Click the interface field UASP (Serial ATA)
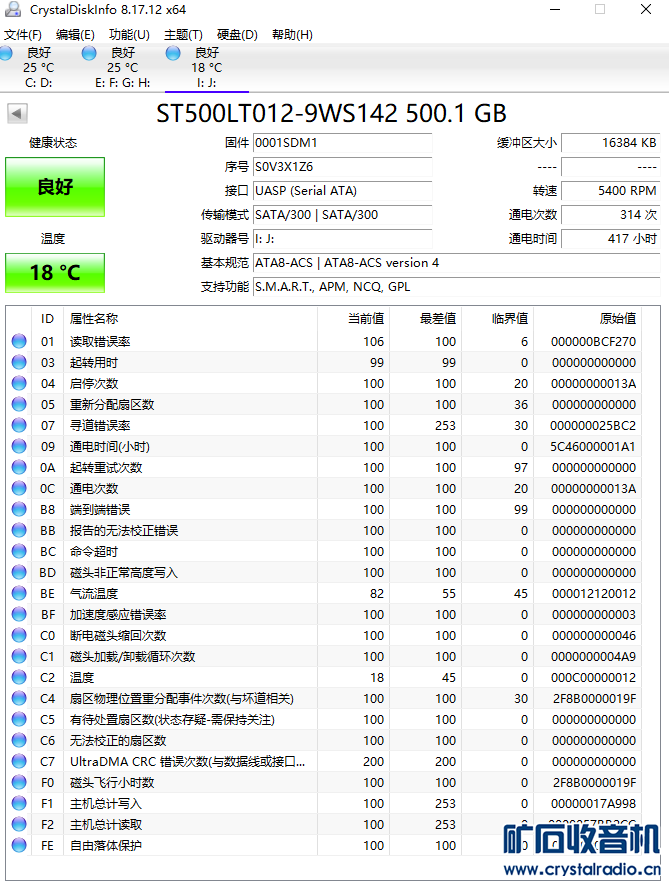 343,191
